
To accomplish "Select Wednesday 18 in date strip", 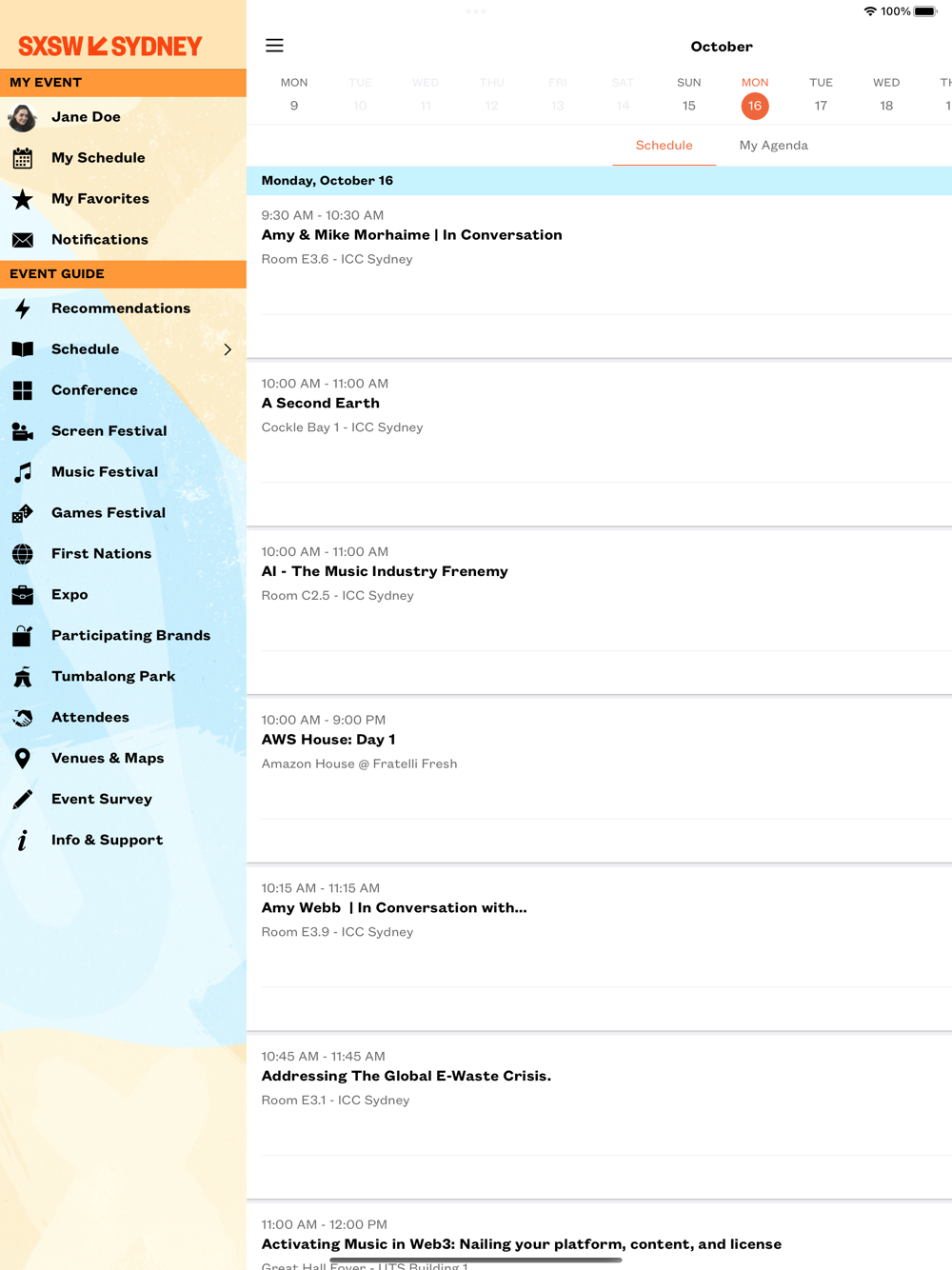I will [x=886, y=94].
